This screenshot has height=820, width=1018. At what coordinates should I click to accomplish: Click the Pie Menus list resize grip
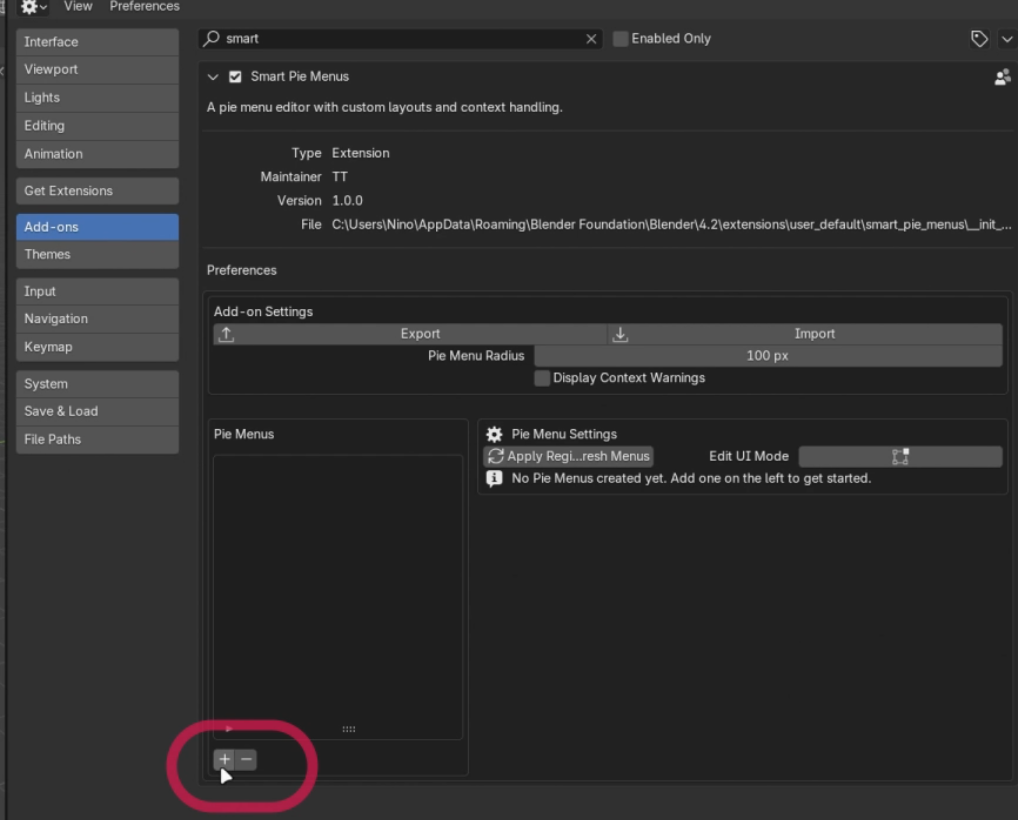pos(349,729)
